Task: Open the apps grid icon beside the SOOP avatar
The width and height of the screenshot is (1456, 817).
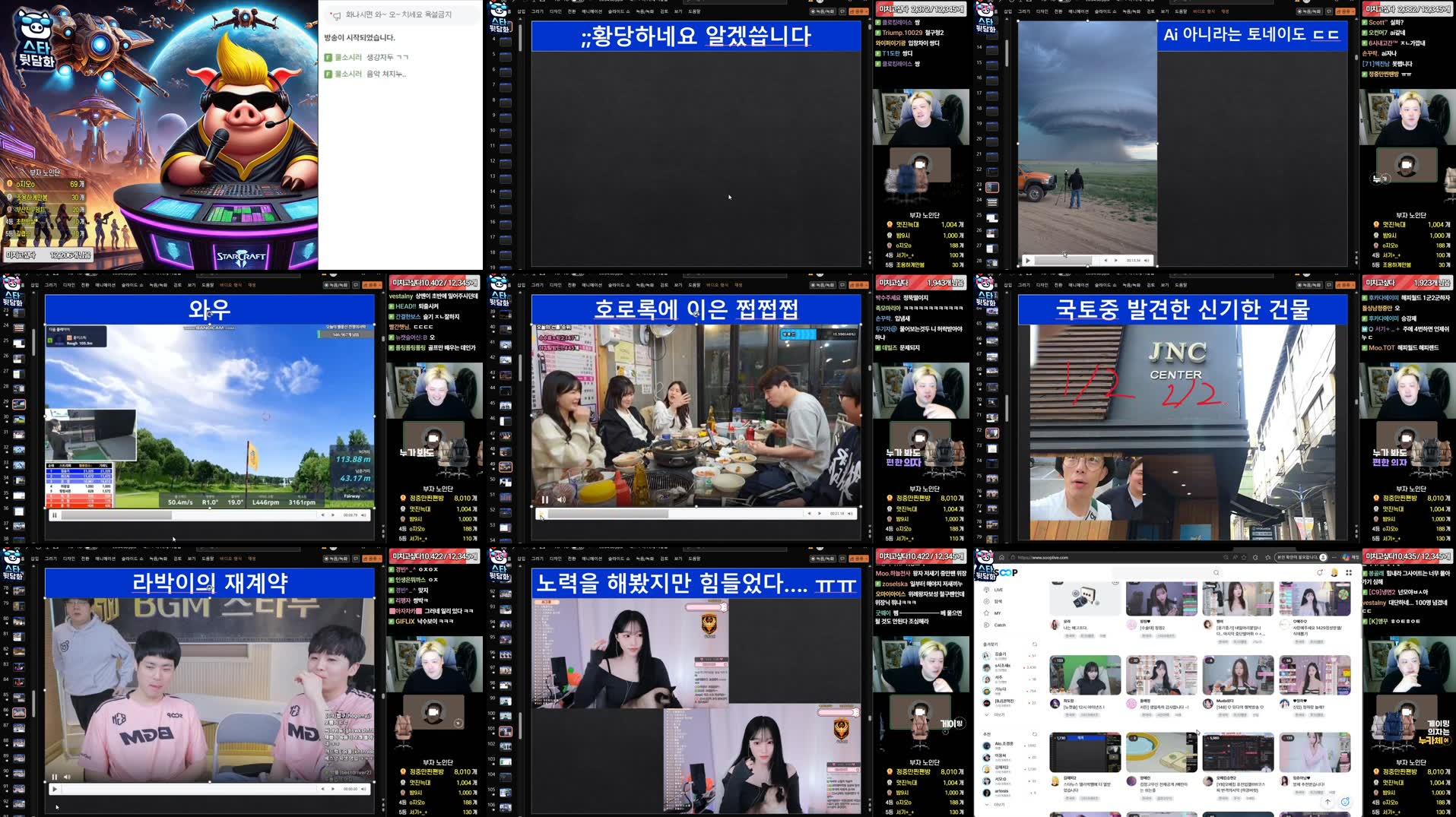Action: (1349, 573)
